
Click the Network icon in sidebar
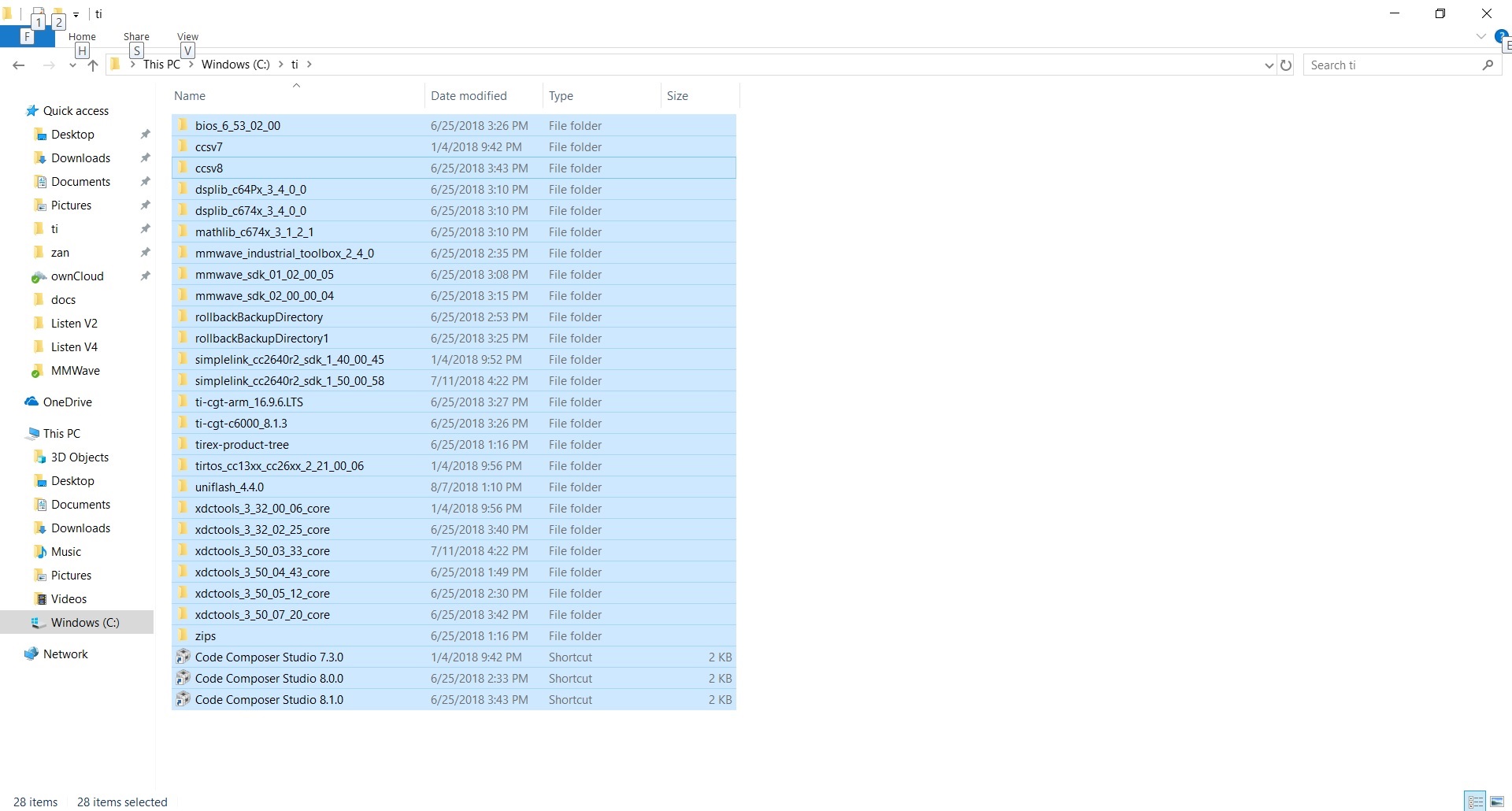[x=31, y=654]
